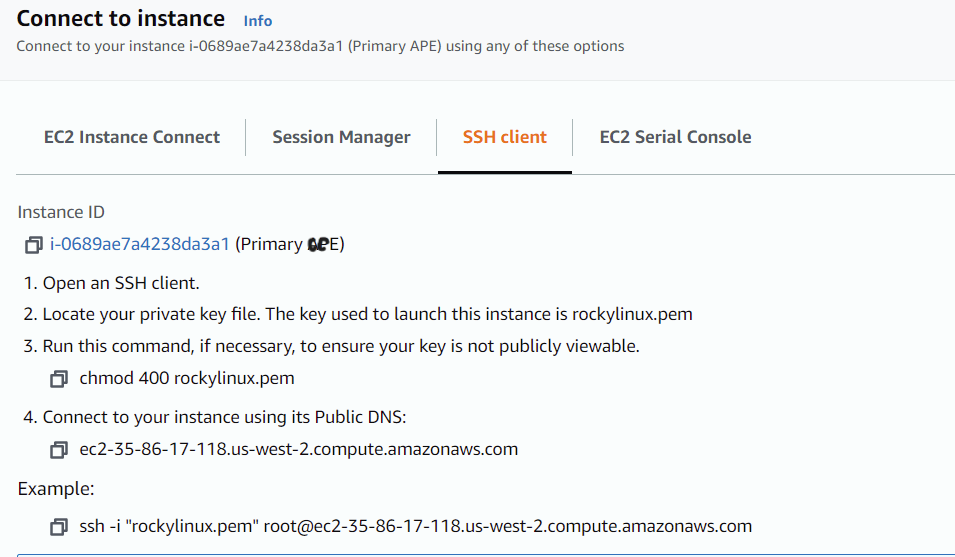Open the Session Manager tab

coord(341,137)
